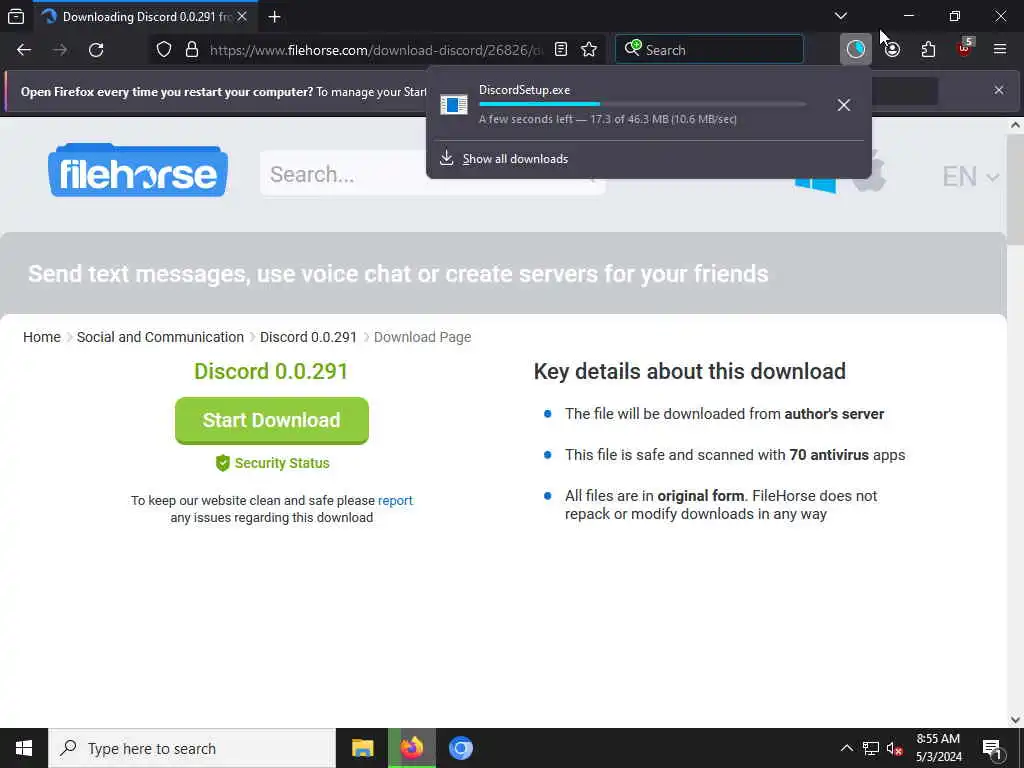Open Windows notification center icon
The height and width of the screenshot is (768, 1024).
(993, 748)
